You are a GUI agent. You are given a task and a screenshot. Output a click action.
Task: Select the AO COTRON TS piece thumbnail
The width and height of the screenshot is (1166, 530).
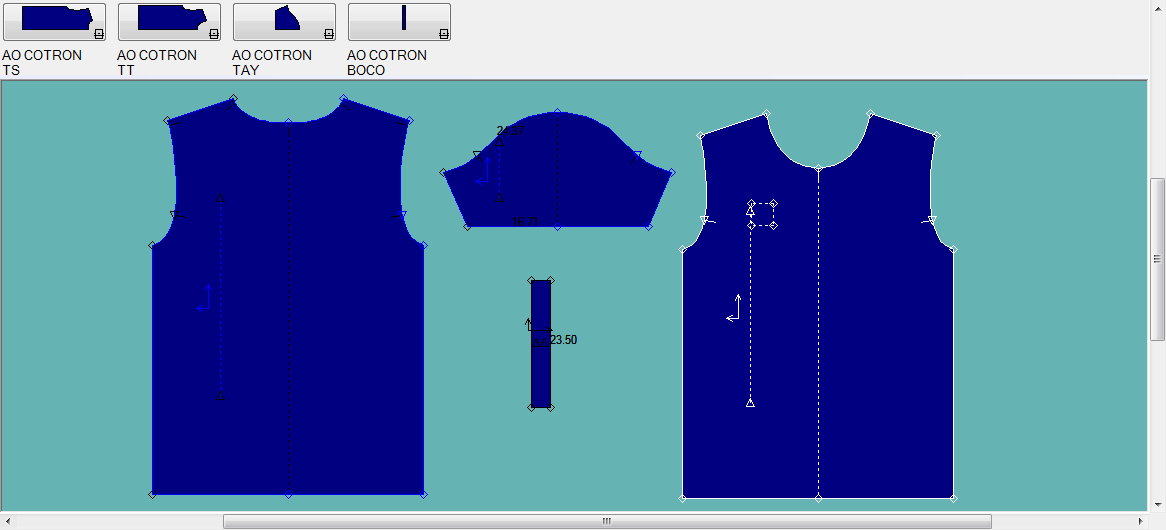point(54,21)
